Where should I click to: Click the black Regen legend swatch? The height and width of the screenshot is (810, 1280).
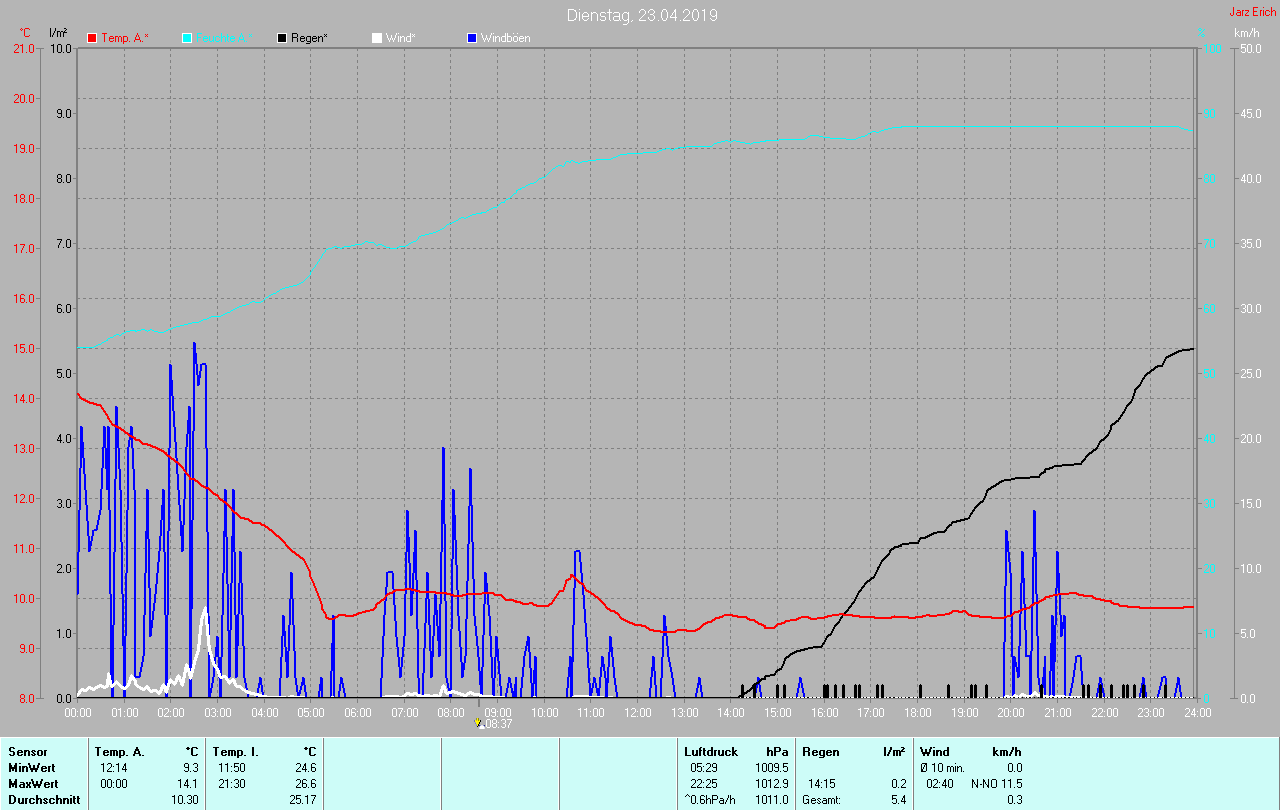(282, 38)
